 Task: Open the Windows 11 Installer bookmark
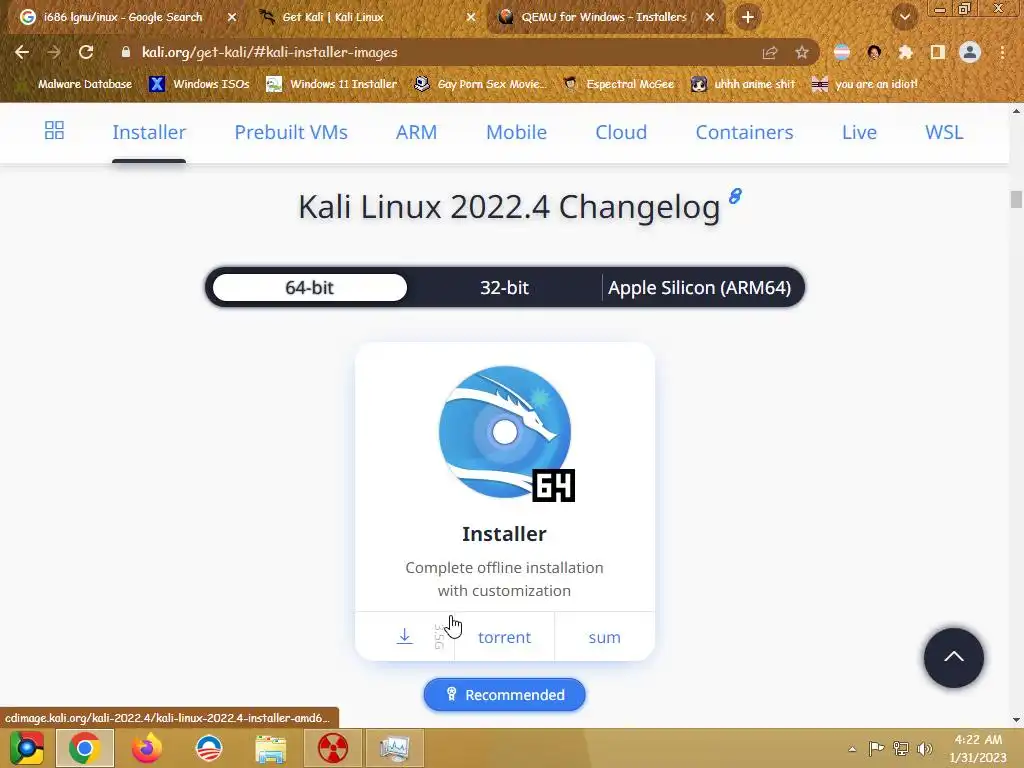332,84
